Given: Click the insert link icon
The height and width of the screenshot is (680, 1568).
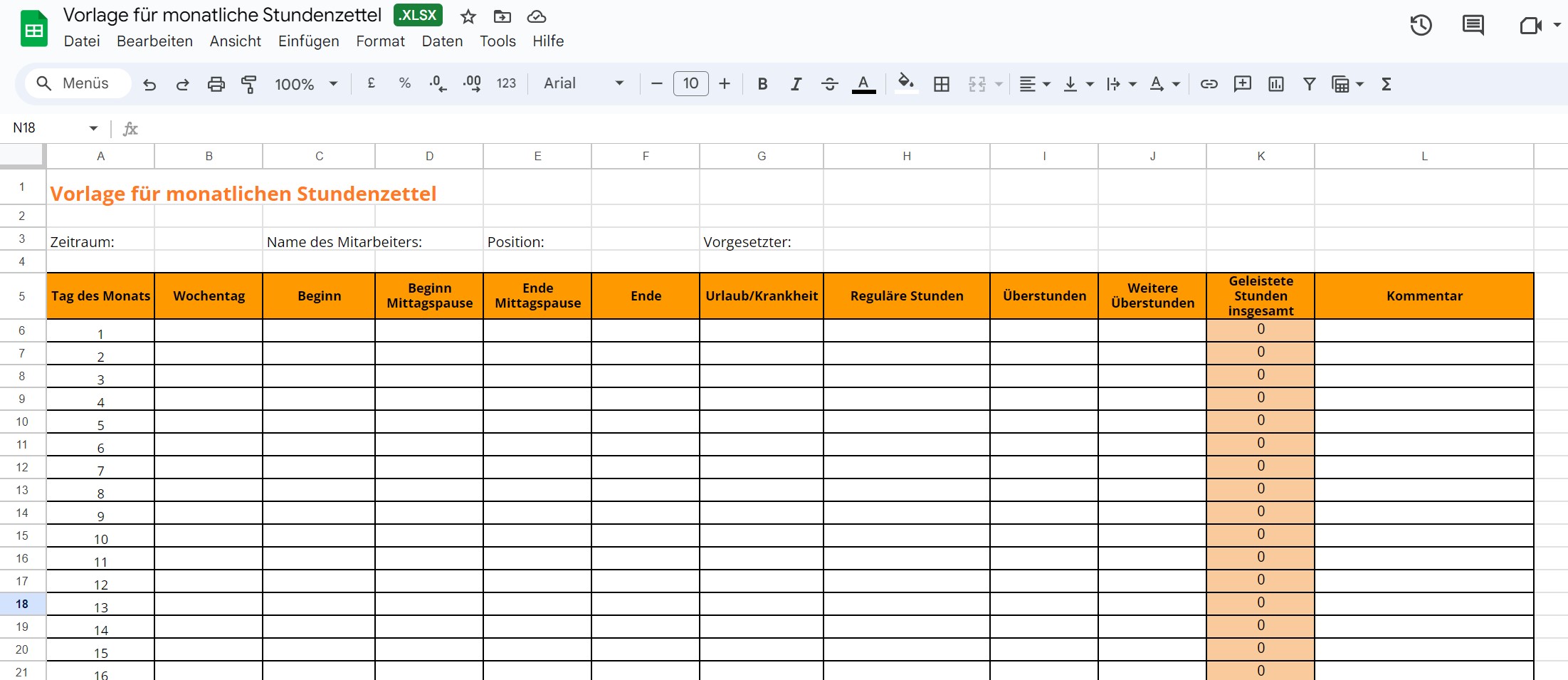Looking at the screenshot, I should pos(1209,84).
